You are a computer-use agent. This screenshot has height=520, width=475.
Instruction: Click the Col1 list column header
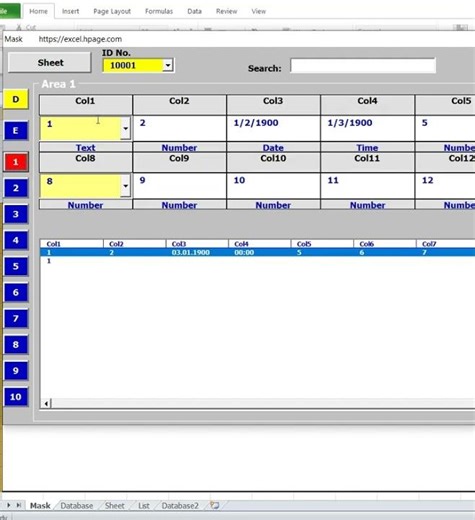(x=72, y=244)
